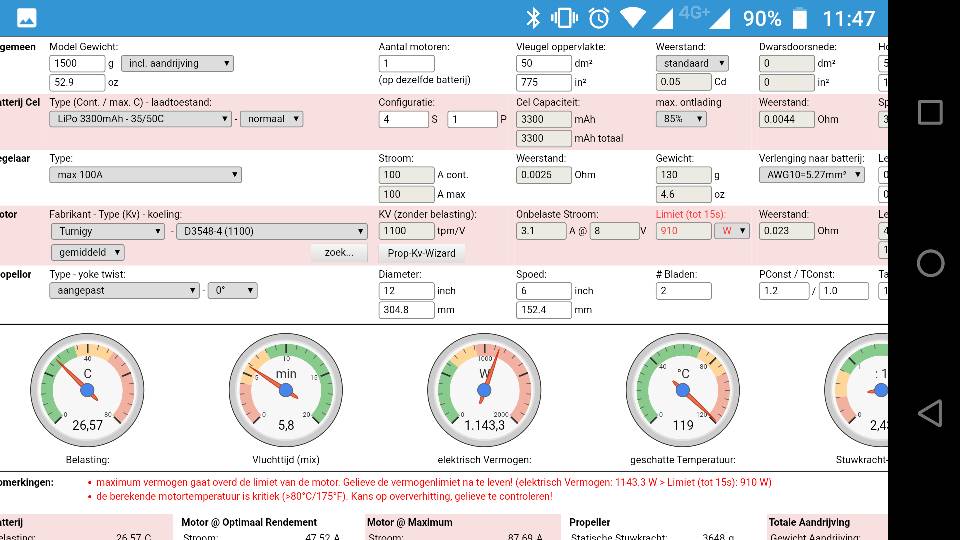
Task: Open the propeller type 'aangepast' dropdown
Action: click(124, 290)
